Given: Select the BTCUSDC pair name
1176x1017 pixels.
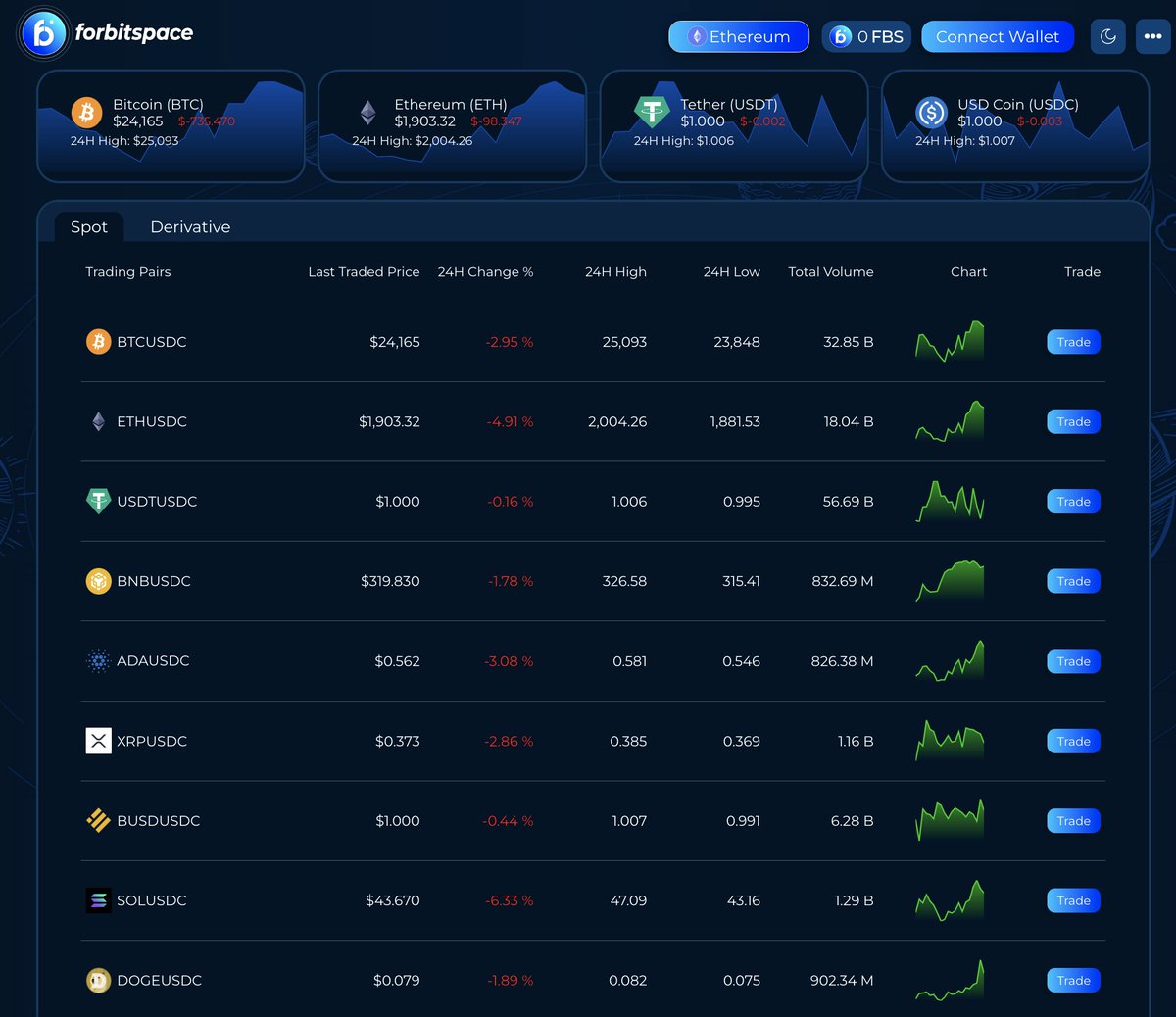Looking at the screenshot, I should click(x=152, y=342).
